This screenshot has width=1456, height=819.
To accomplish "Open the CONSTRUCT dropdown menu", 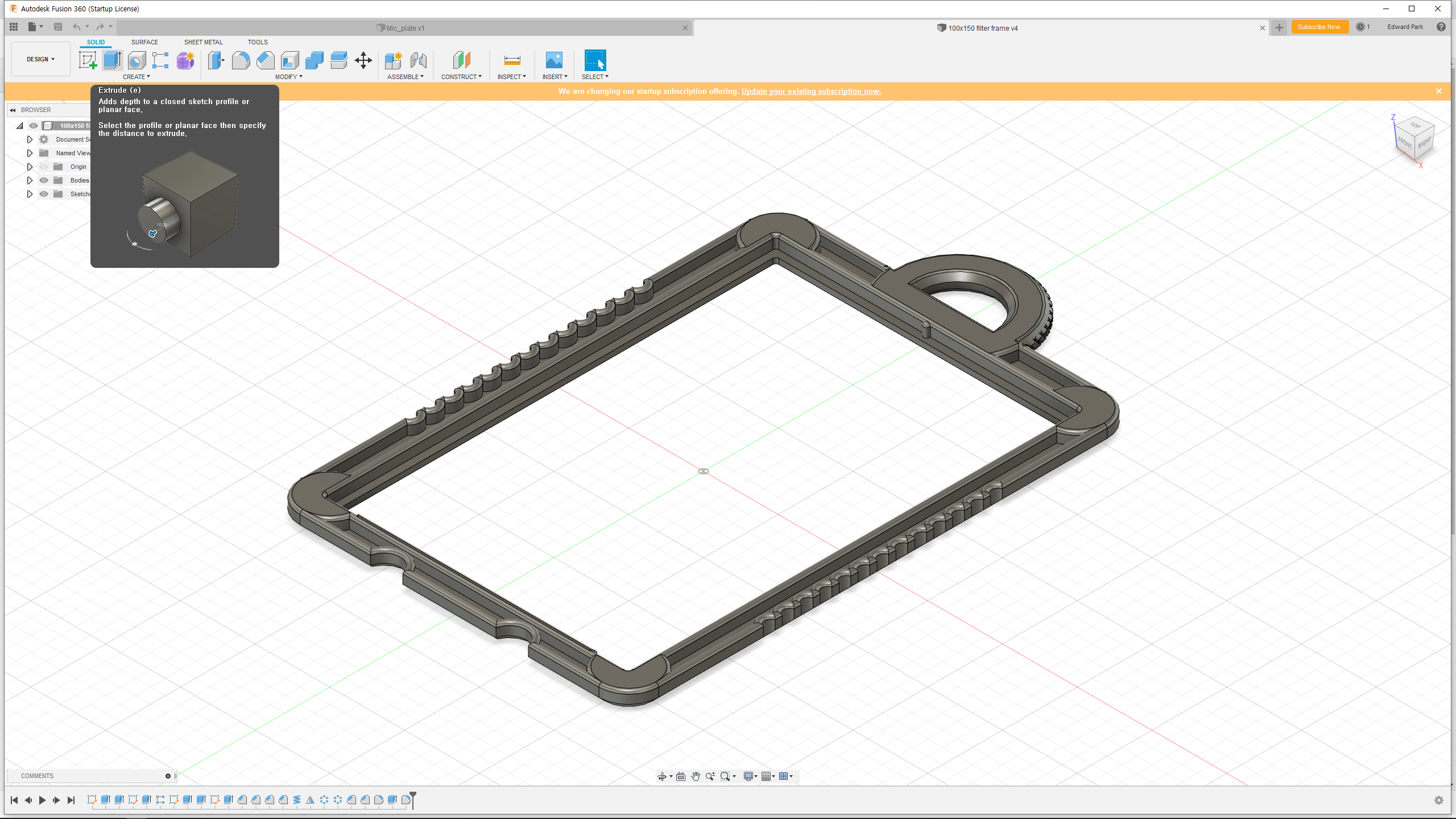I will click(x=461, y=77).
